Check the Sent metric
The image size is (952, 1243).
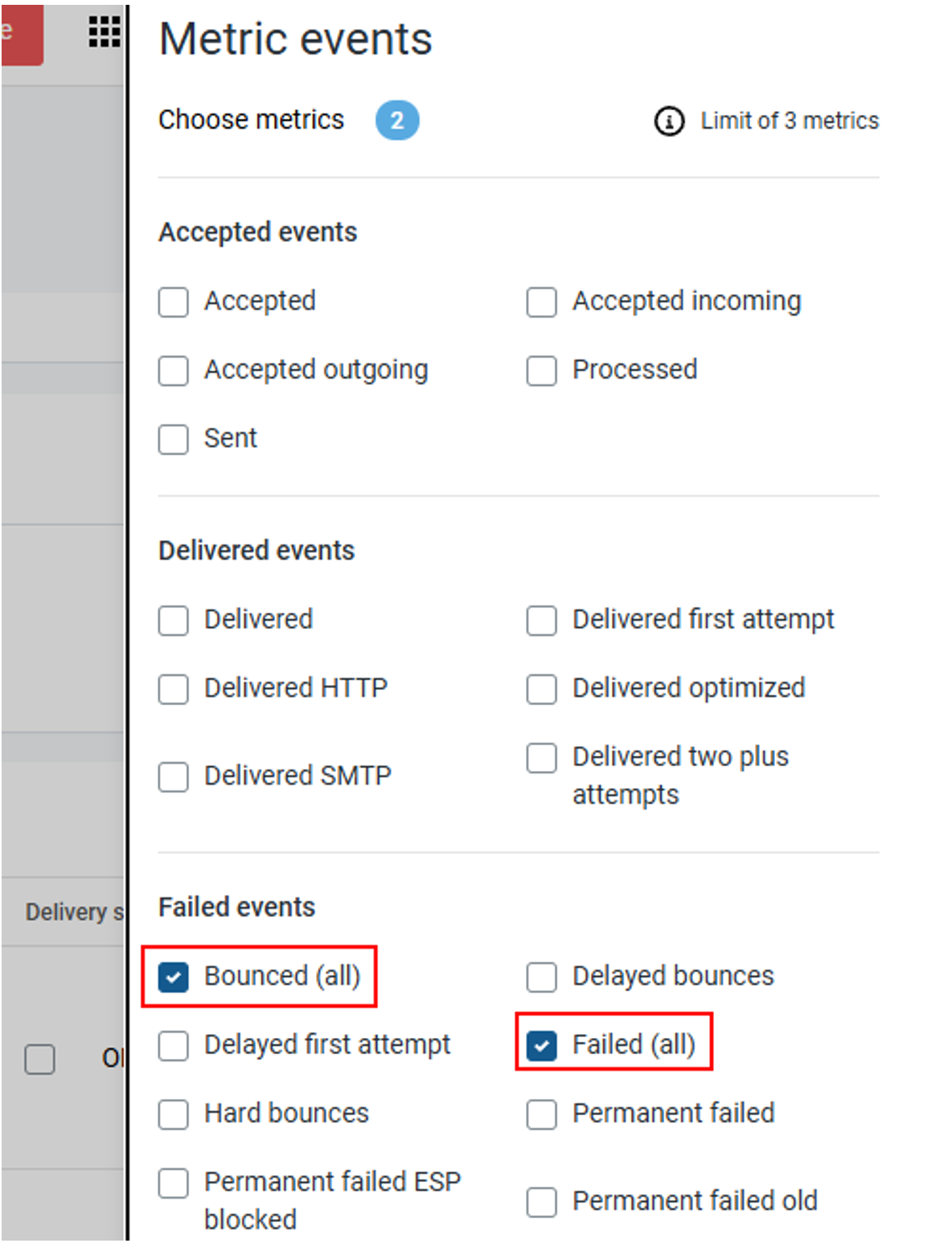click(x=173, y=440)
